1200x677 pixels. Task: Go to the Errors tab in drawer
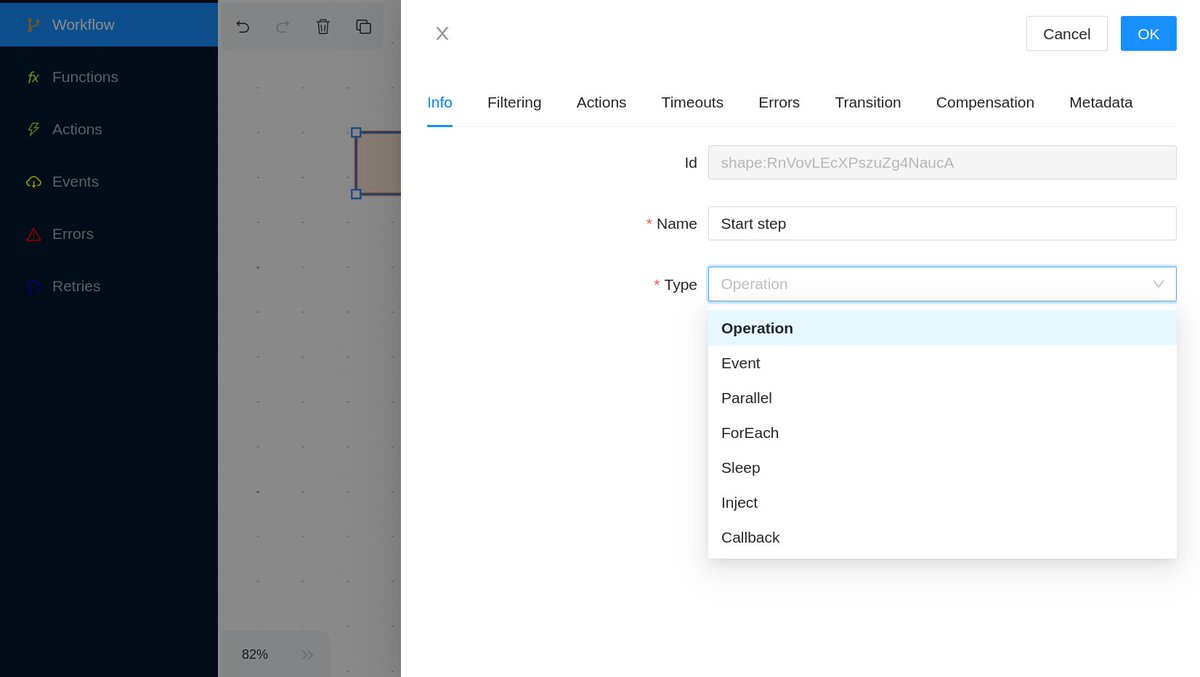(779, 102)
